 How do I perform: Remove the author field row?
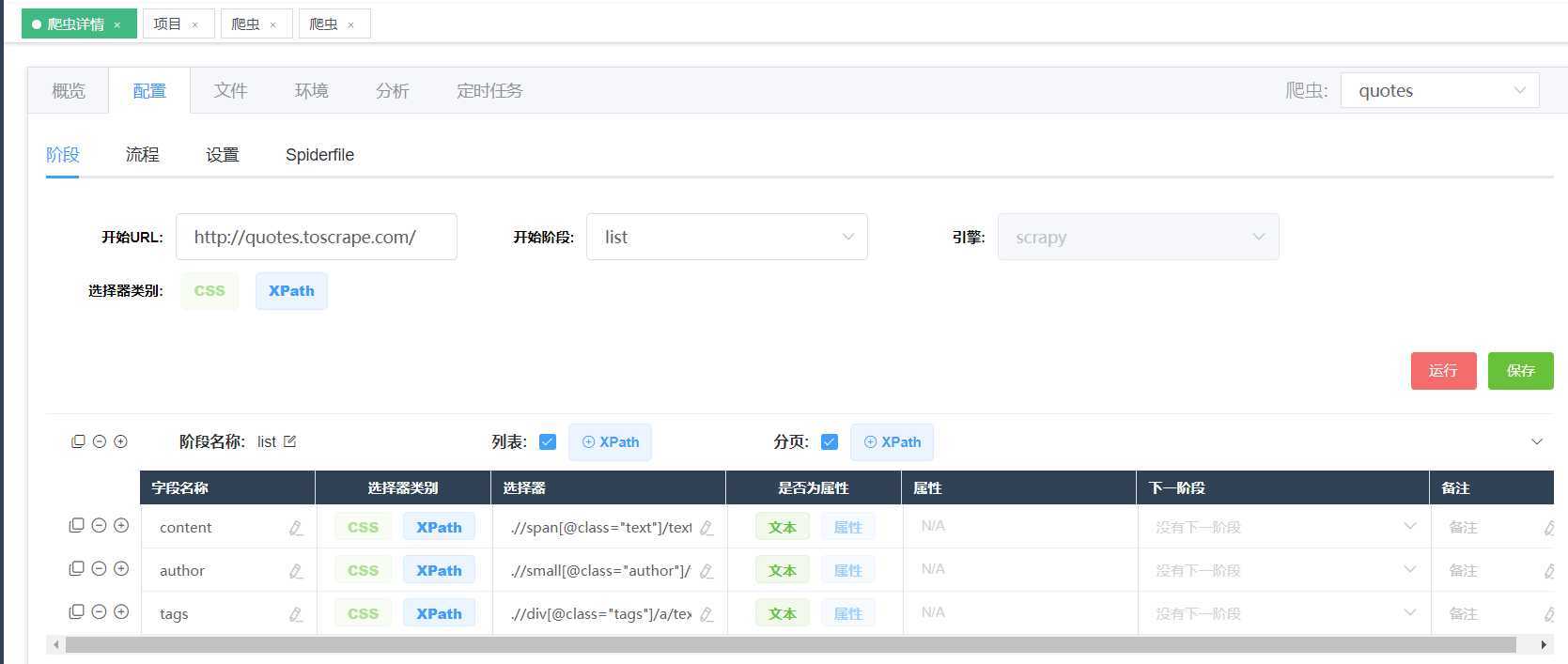tap(99, 569)
